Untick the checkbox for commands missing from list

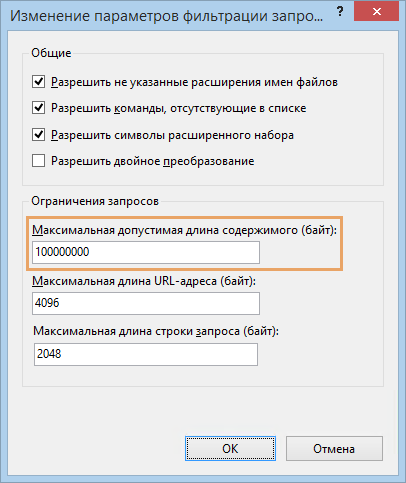[x=39, y=108]
